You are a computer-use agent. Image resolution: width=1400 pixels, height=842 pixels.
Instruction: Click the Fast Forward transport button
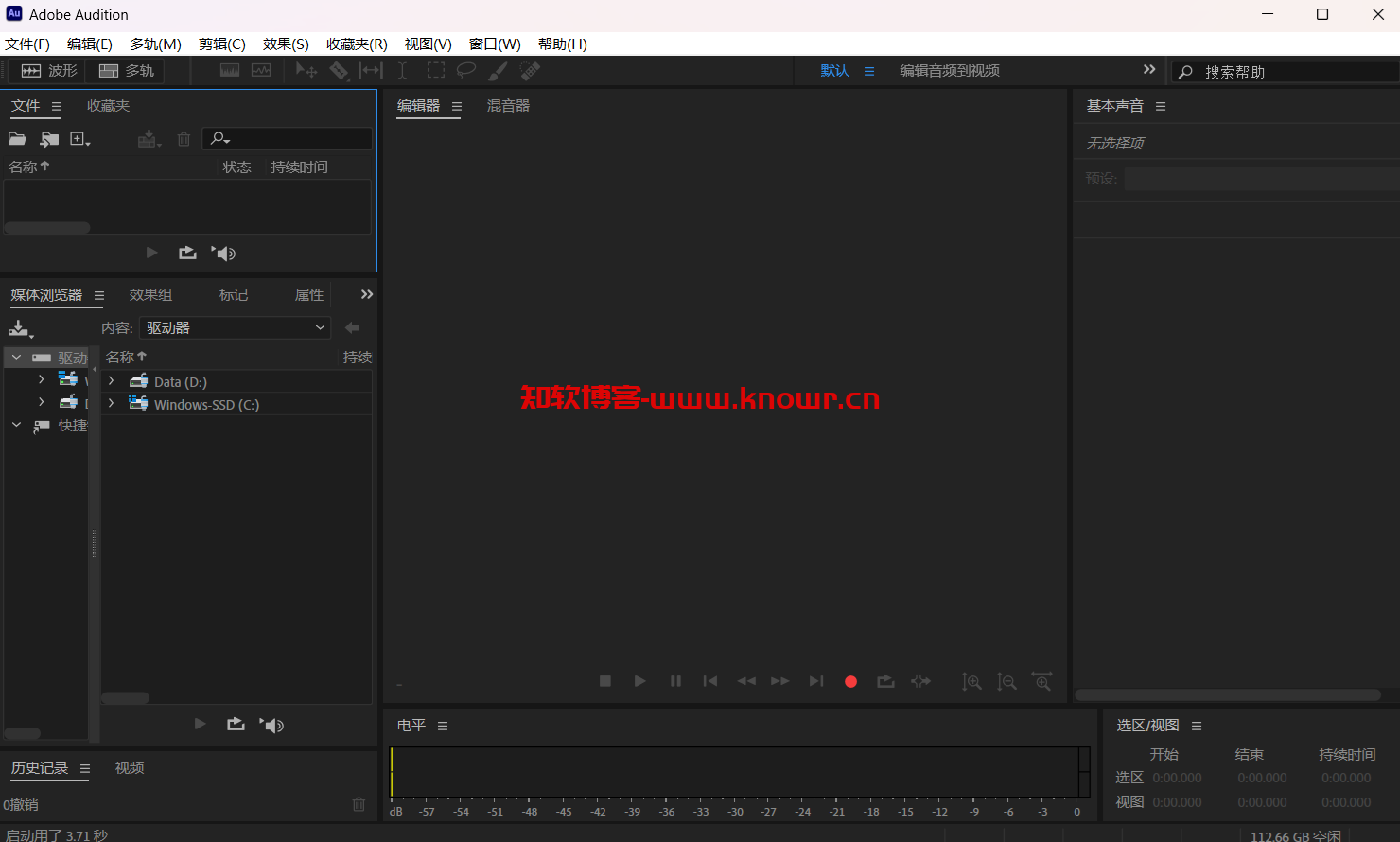780,681
